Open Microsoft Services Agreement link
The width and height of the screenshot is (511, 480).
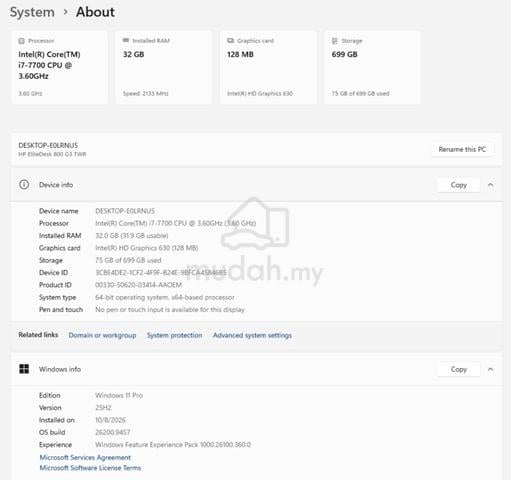(x=85, y=457)
